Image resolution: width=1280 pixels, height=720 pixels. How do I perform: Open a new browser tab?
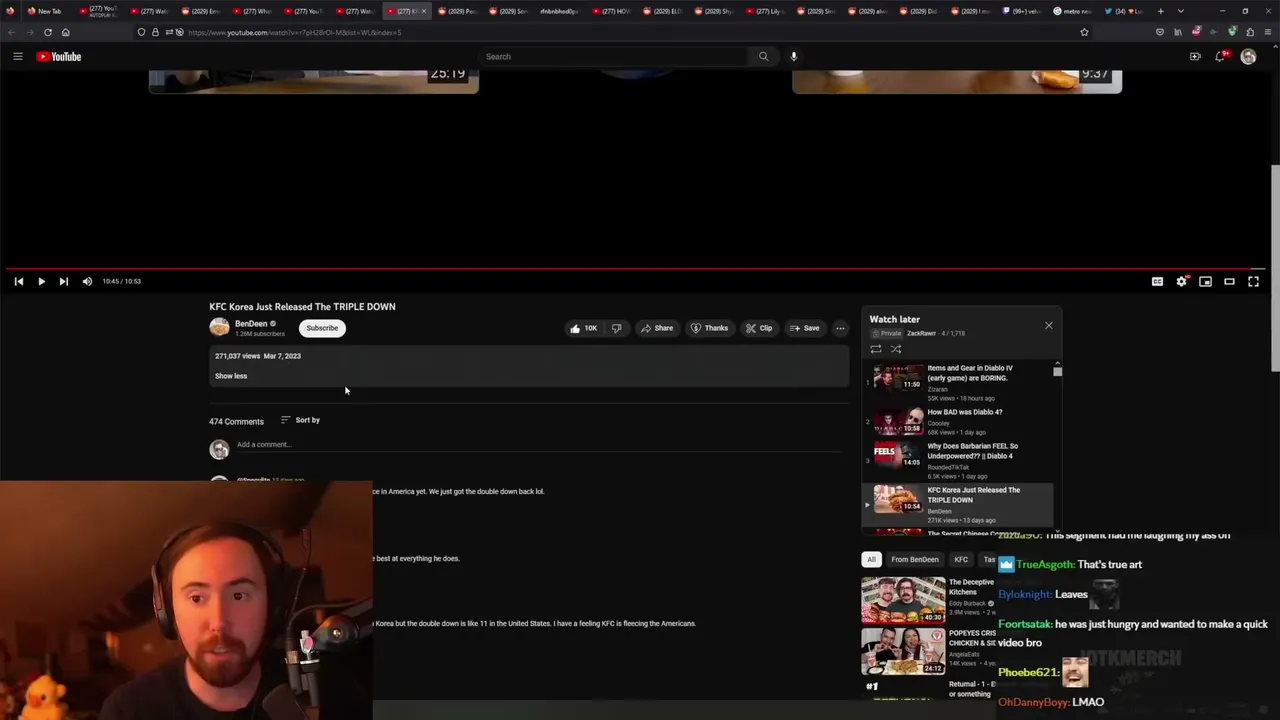tap(1160, 11)
